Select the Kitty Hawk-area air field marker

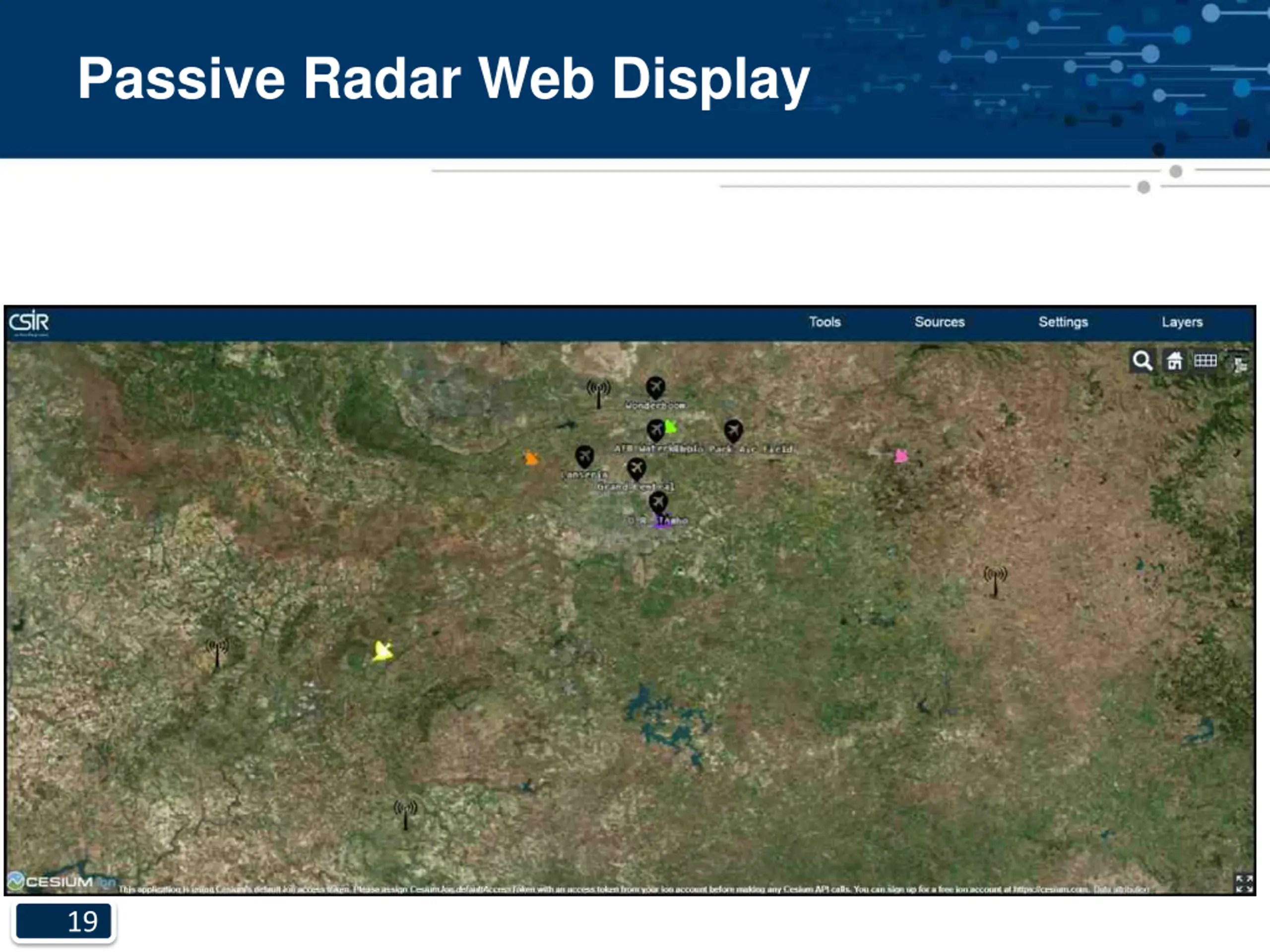733,430
